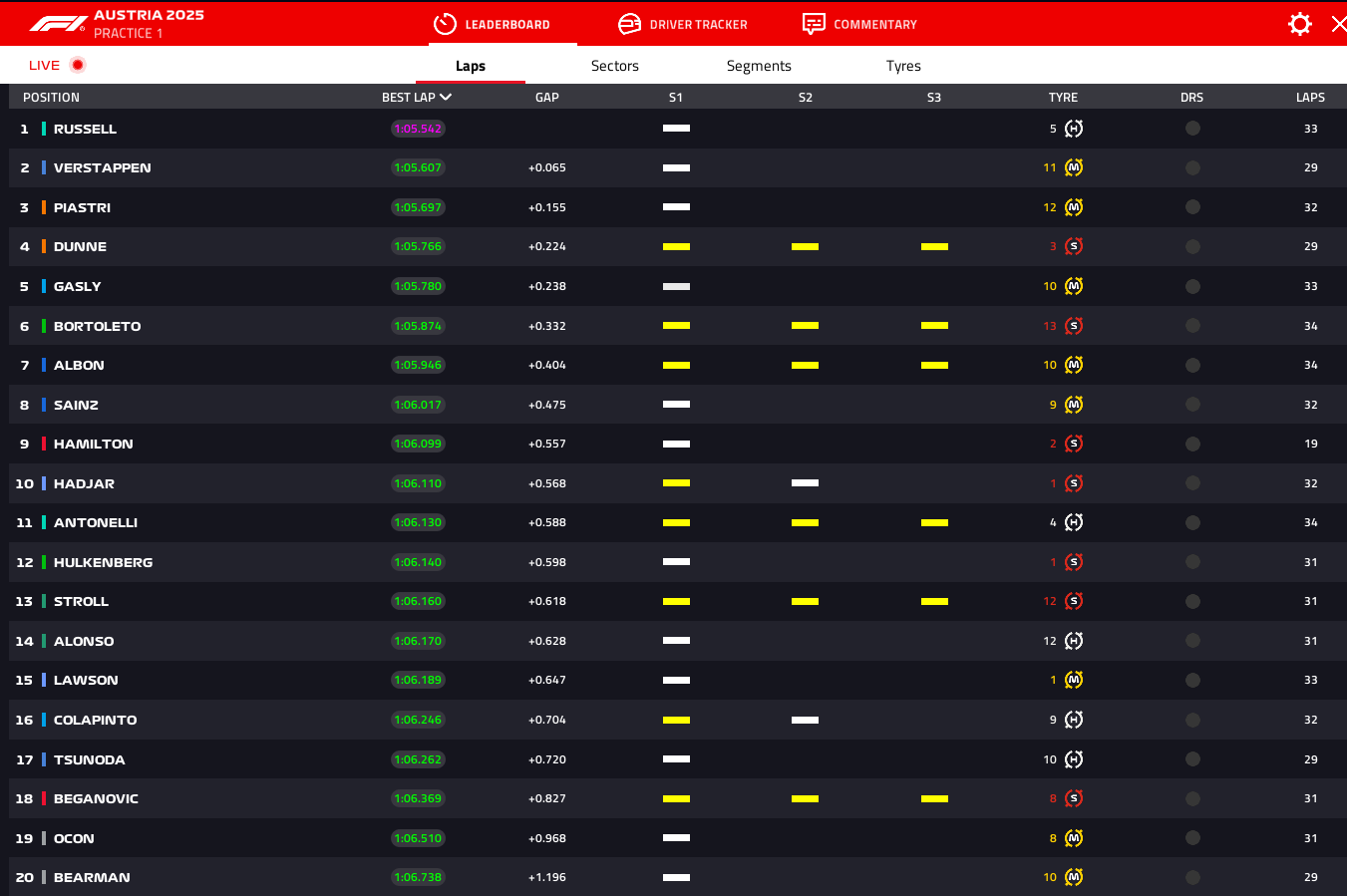Select driver Verstappen in the leaderboard
1347x896 pixels.
tap(103, 167)
